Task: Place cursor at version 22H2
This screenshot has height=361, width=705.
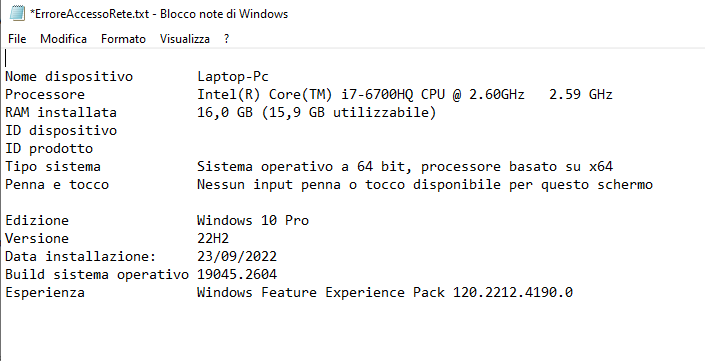Action: [213, 238]
